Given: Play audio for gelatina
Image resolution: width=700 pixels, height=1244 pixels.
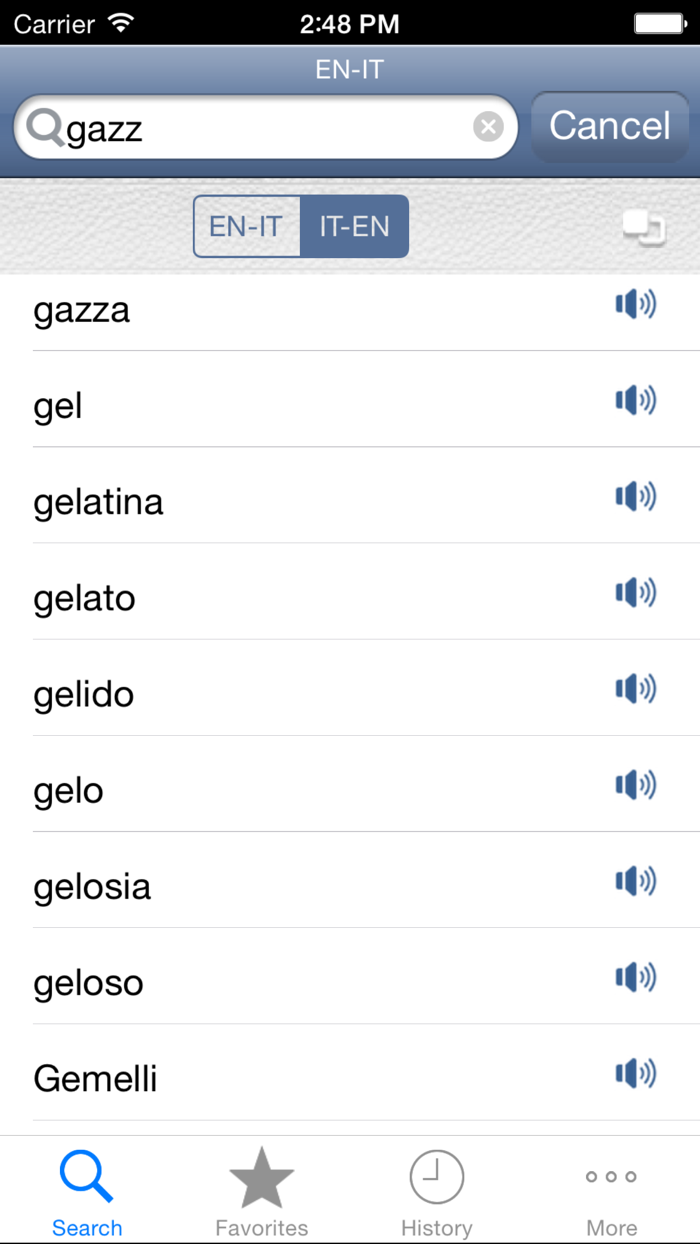Looking at the screenshot, I should [635, 496].
